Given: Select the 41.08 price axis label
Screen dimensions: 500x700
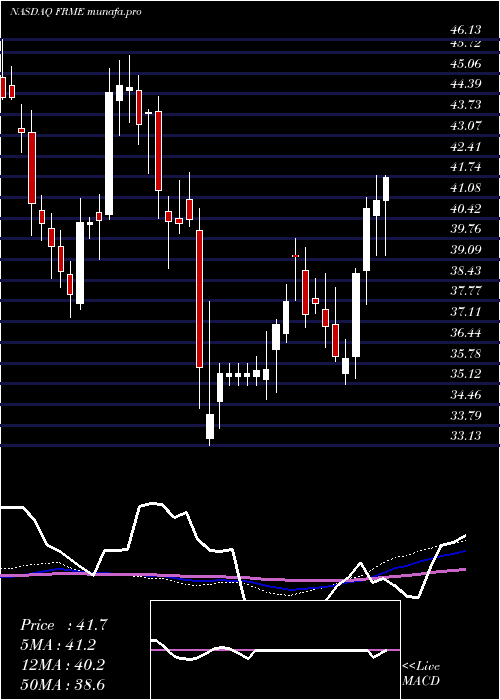Looking at the screenshot, I should (466, 188).
